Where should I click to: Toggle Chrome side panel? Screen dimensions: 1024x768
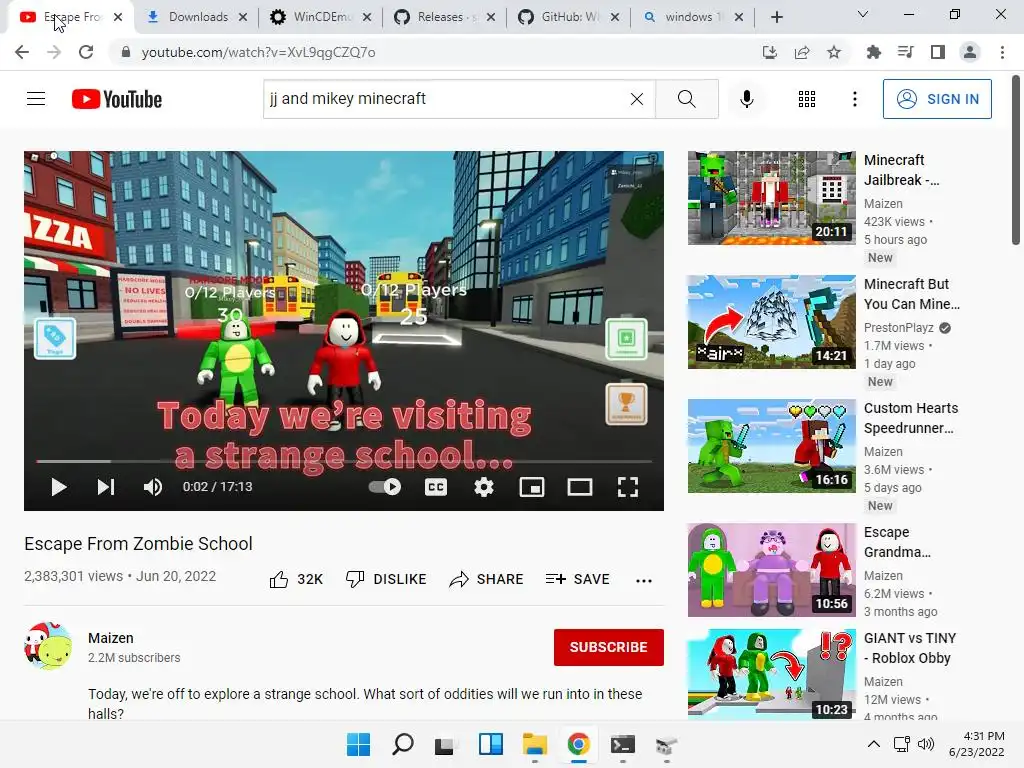(938, 52)
